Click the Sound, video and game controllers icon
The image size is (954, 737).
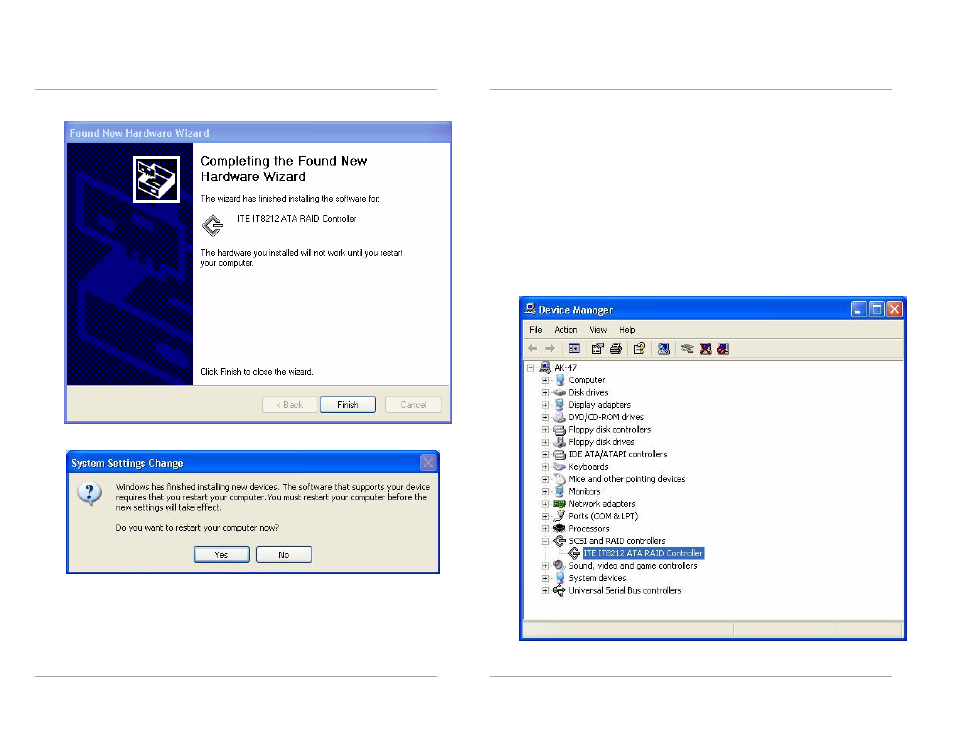point(559,565)
